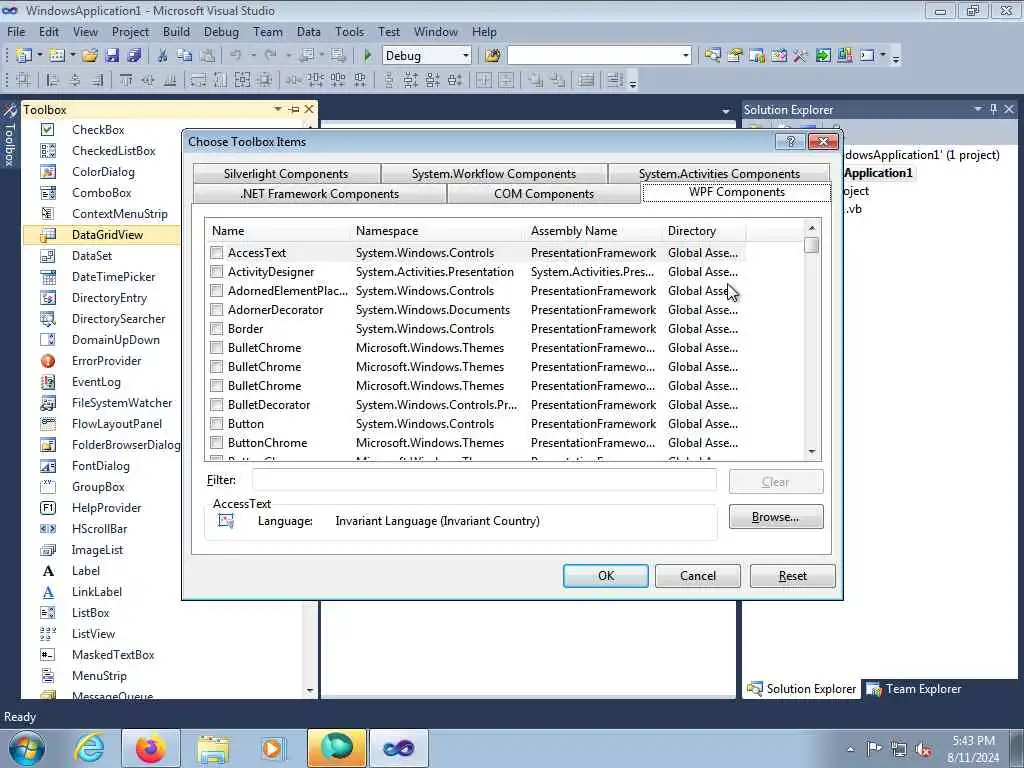The height and width of the screenshot is (768, 1024).
Task: Open the Find combo box dropdown arrow
Action: coord(686,56)
